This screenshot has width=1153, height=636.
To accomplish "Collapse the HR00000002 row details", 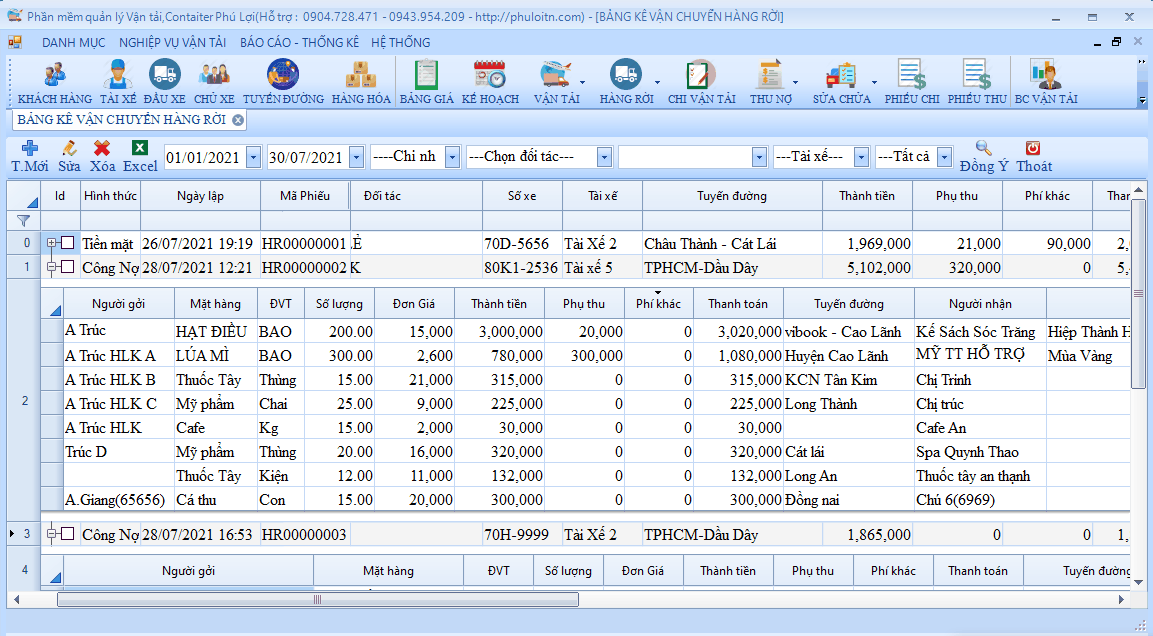I will 51,267.
